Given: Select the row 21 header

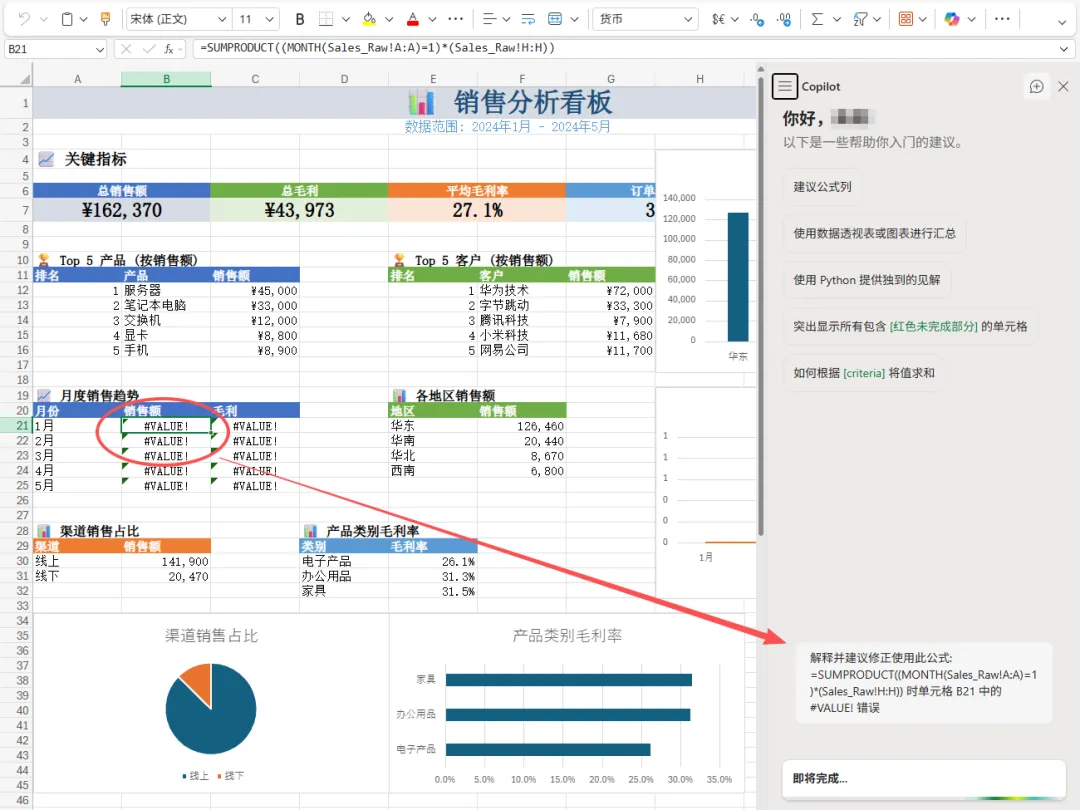Looking at the screenshot, I should tap(22, 426).
